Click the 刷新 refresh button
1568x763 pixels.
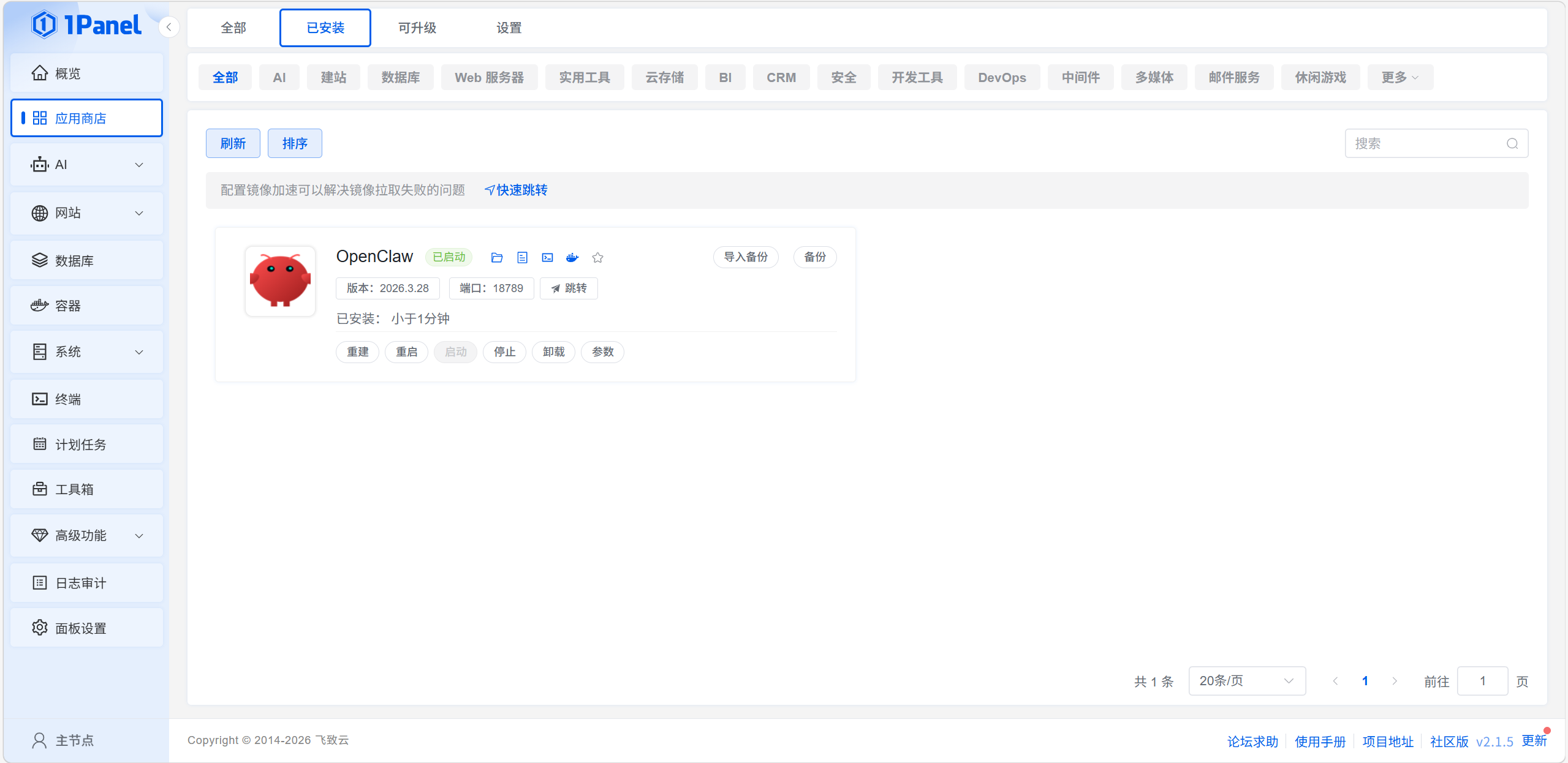click(x=233, y=143)
